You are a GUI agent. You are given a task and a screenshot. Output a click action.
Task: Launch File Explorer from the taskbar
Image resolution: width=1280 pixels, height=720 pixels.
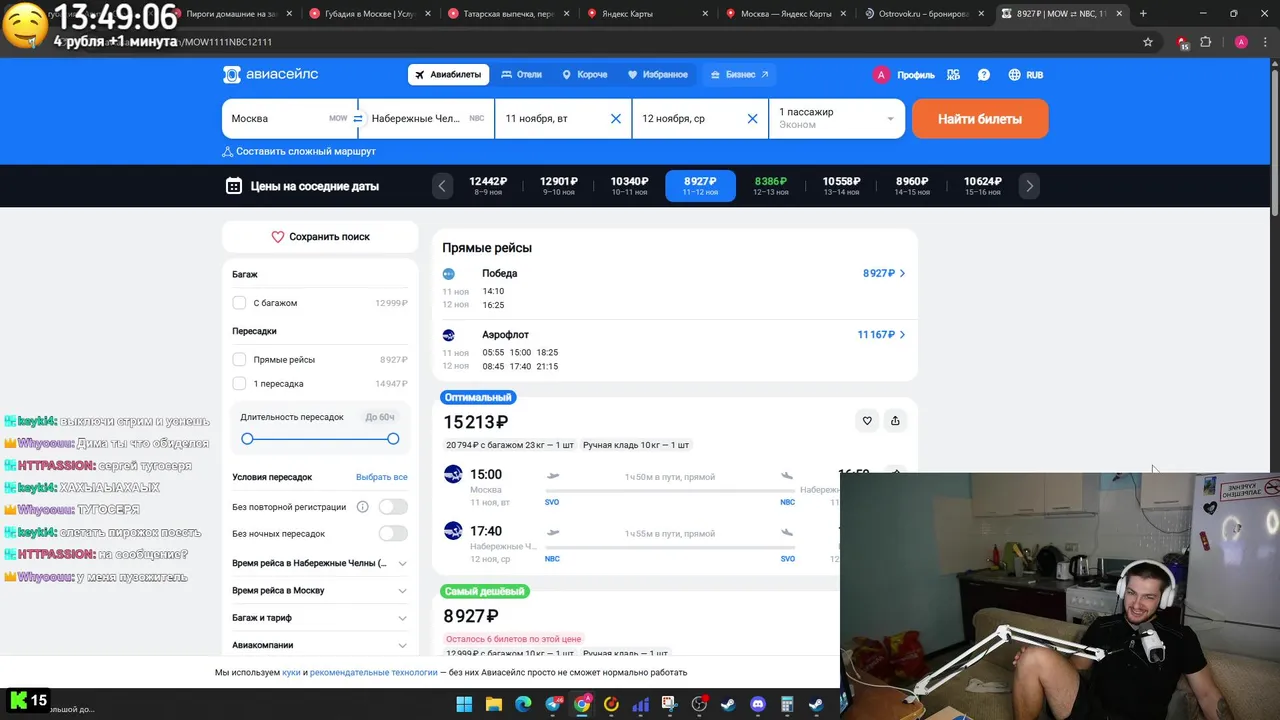pos(494,704)
